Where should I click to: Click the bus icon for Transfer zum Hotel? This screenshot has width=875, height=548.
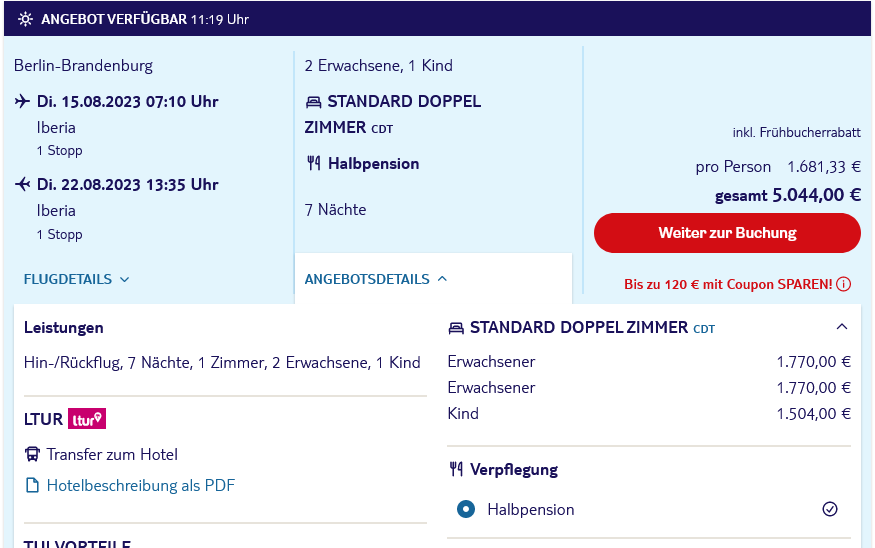(32, 454)
